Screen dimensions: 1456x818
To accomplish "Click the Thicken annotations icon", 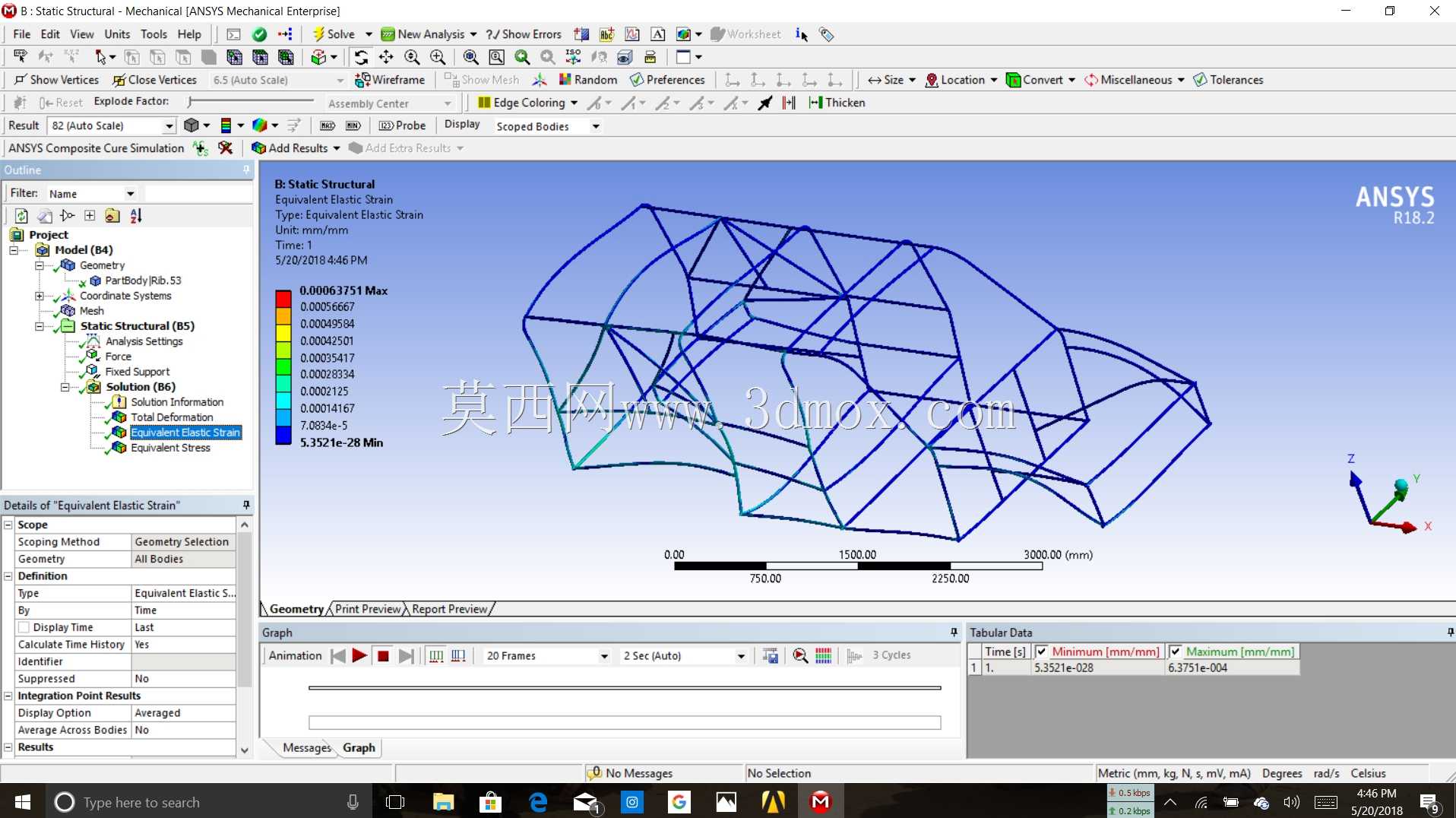I will click(x=837, y=103).
